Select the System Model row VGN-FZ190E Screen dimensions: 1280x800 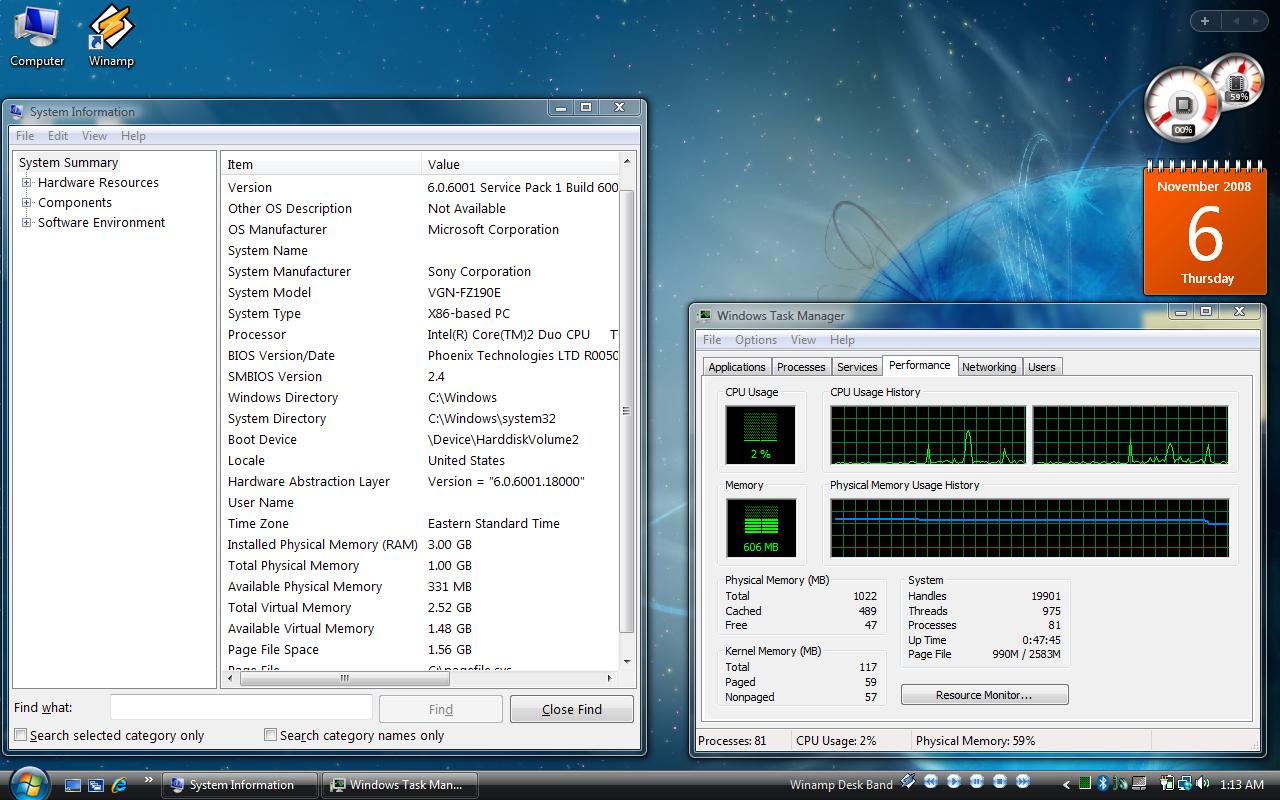(420, 292)
